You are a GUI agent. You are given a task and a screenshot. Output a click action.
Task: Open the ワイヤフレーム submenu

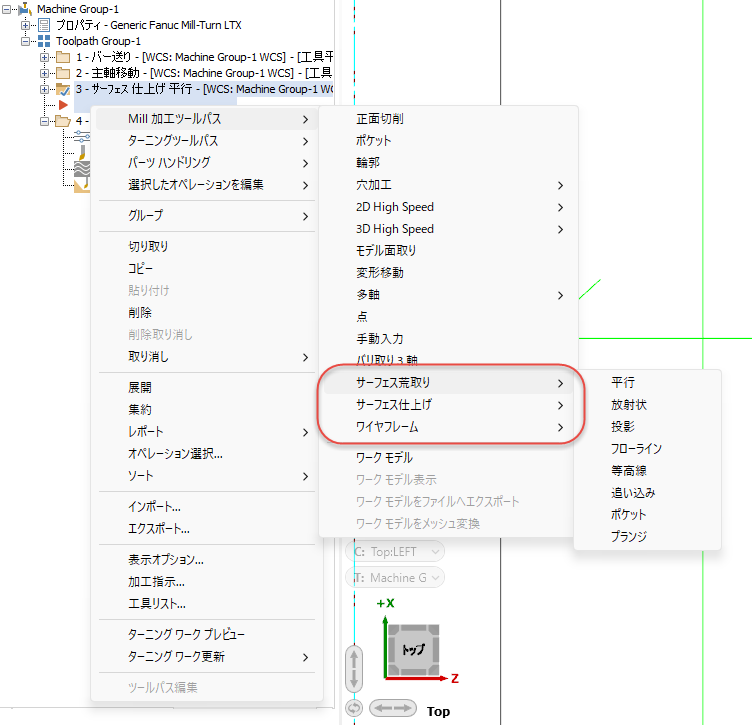[448, 427]
